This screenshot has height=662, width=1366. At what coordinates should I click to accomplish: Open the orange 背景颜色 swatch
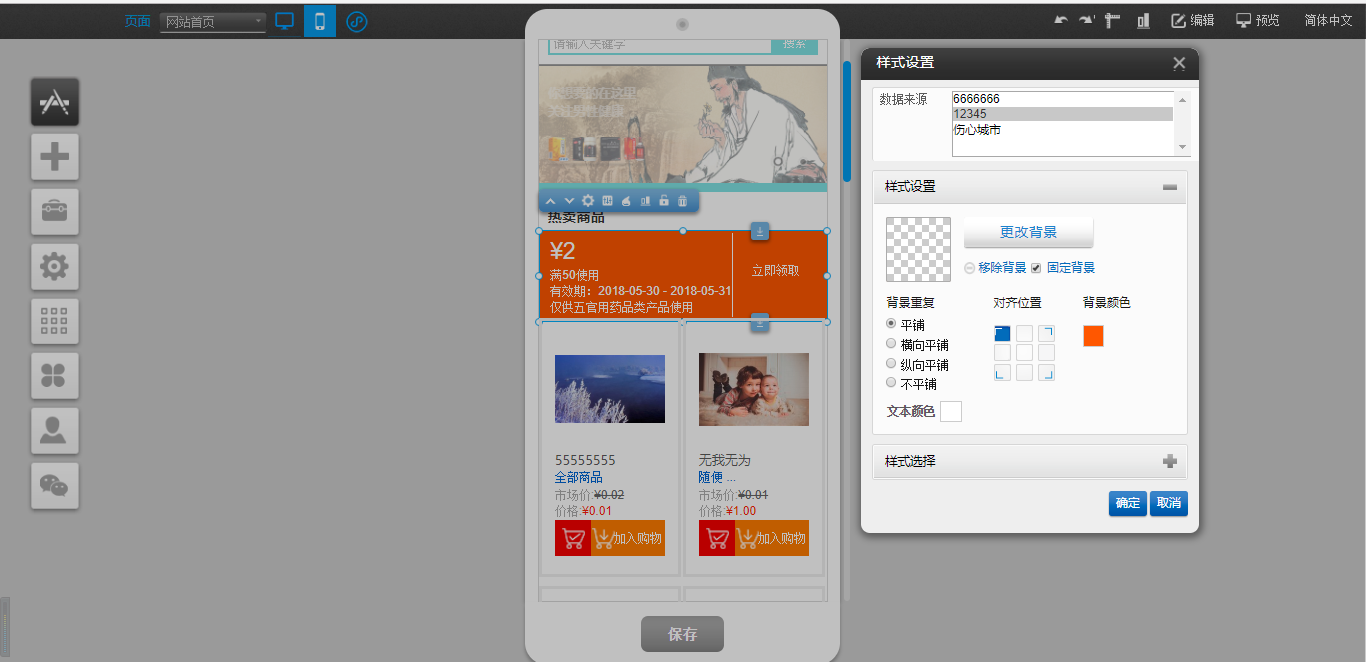tap(1093, 336)
